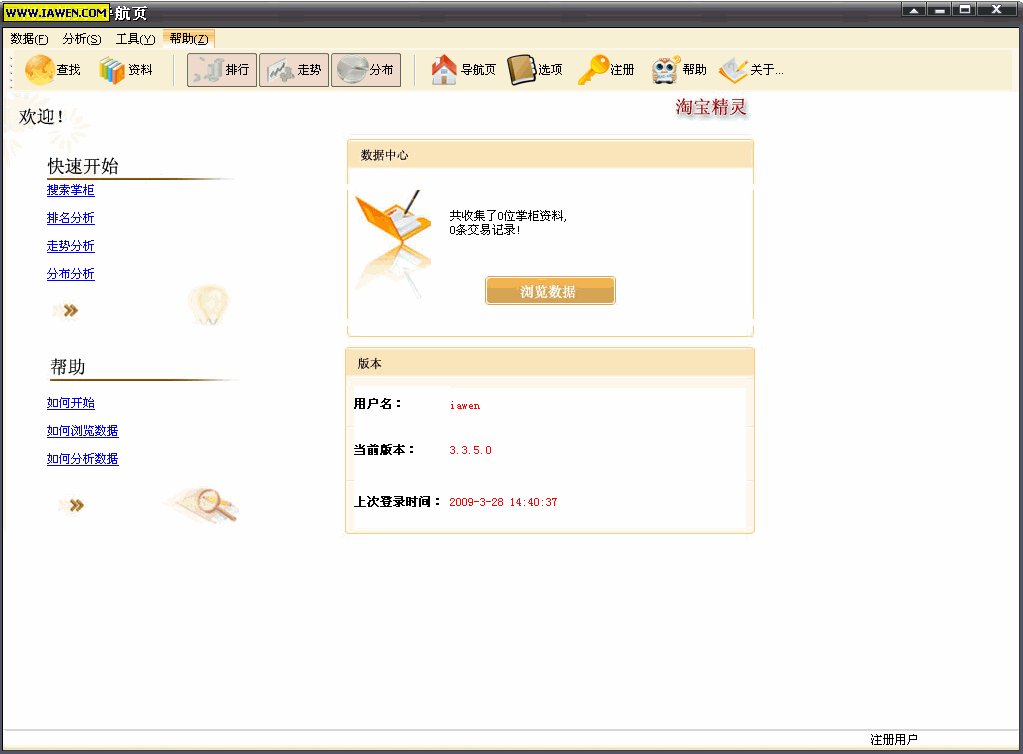
Task: Follow the 搜索掌柜 link
Action: [x=70, y=190]
